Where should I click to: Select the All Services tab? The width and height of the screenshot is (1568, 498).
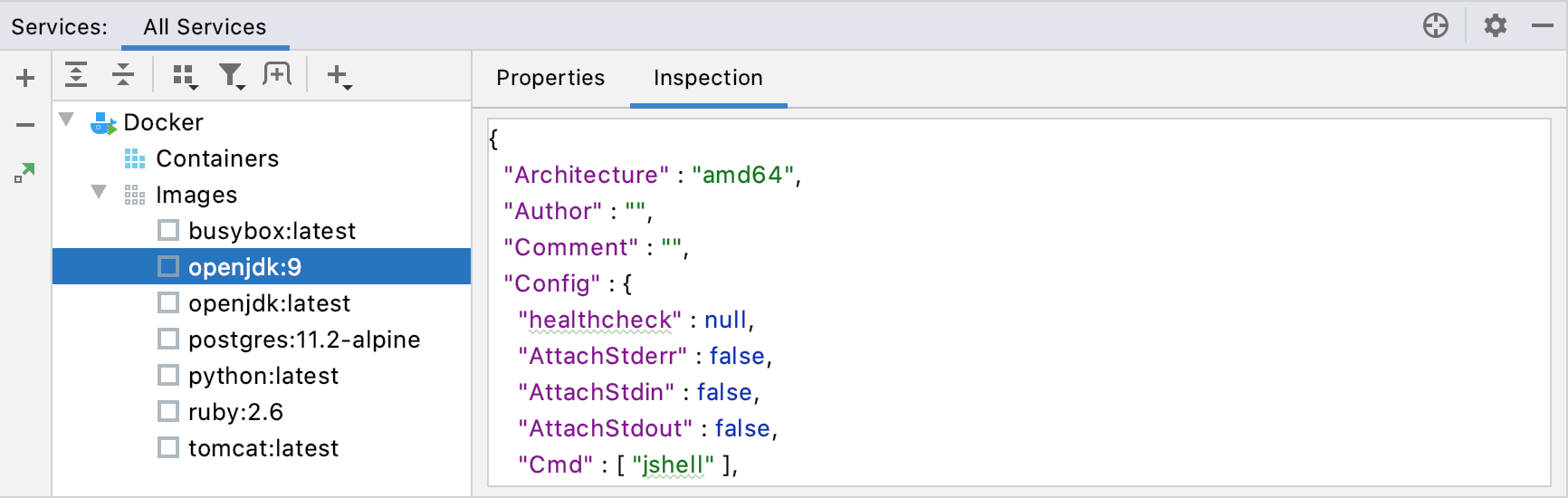(205, 27)
